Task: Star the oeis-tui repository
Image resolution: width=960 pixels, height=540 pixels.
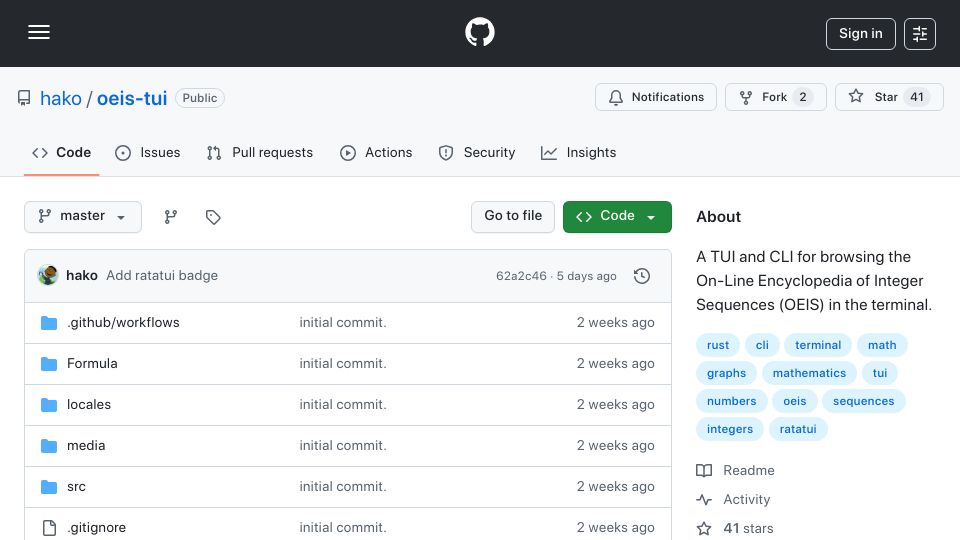Action: coord(889,97)
